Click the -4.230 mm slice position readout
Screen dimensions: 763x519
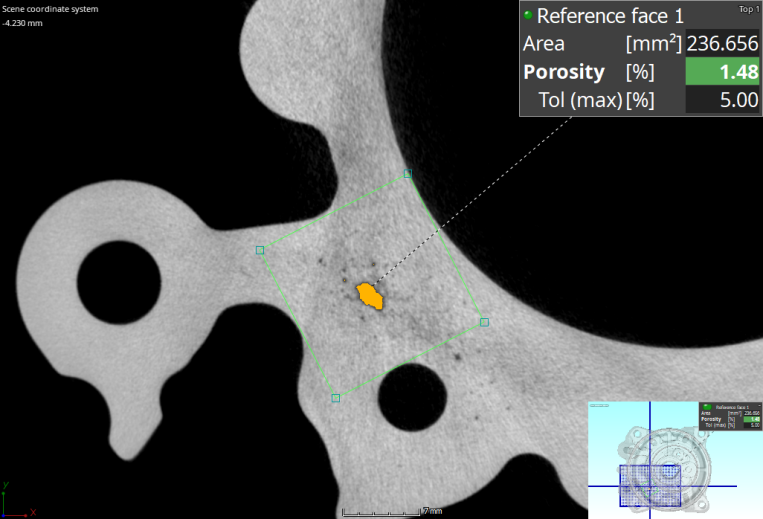pos(24,23)
